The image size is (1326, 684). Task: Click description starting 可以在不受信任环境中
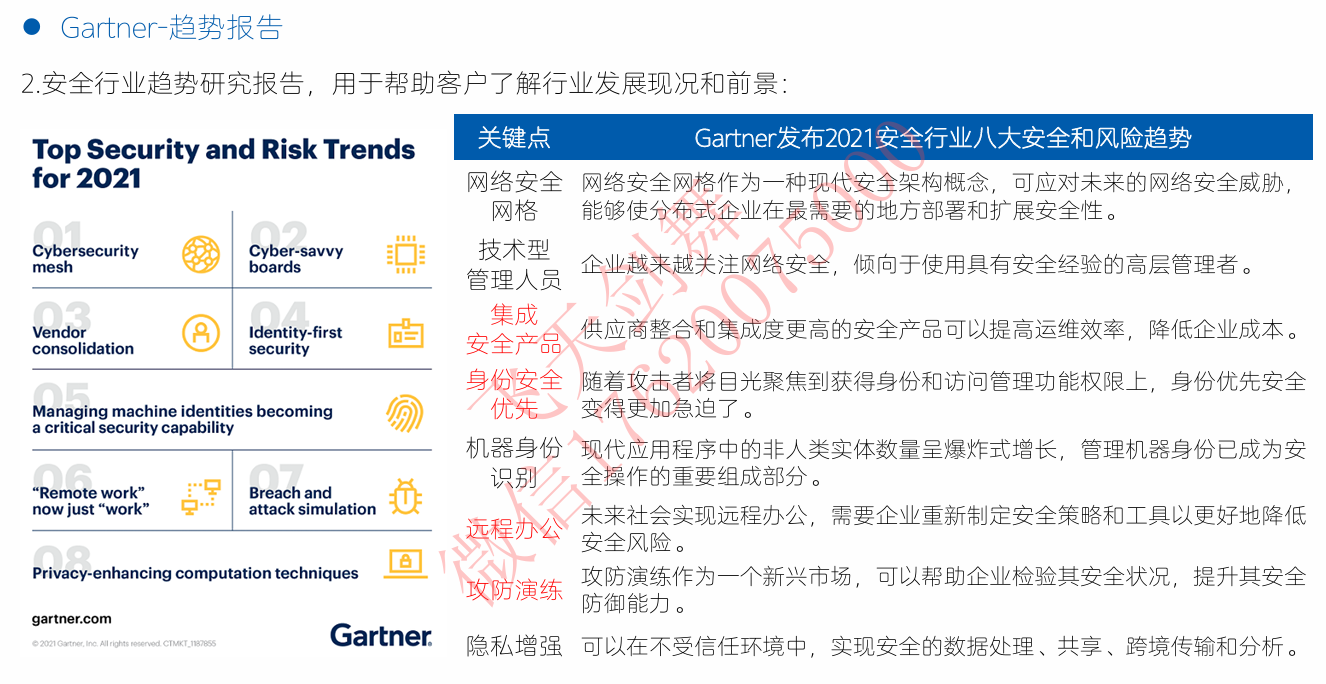[x=943, y=646]
